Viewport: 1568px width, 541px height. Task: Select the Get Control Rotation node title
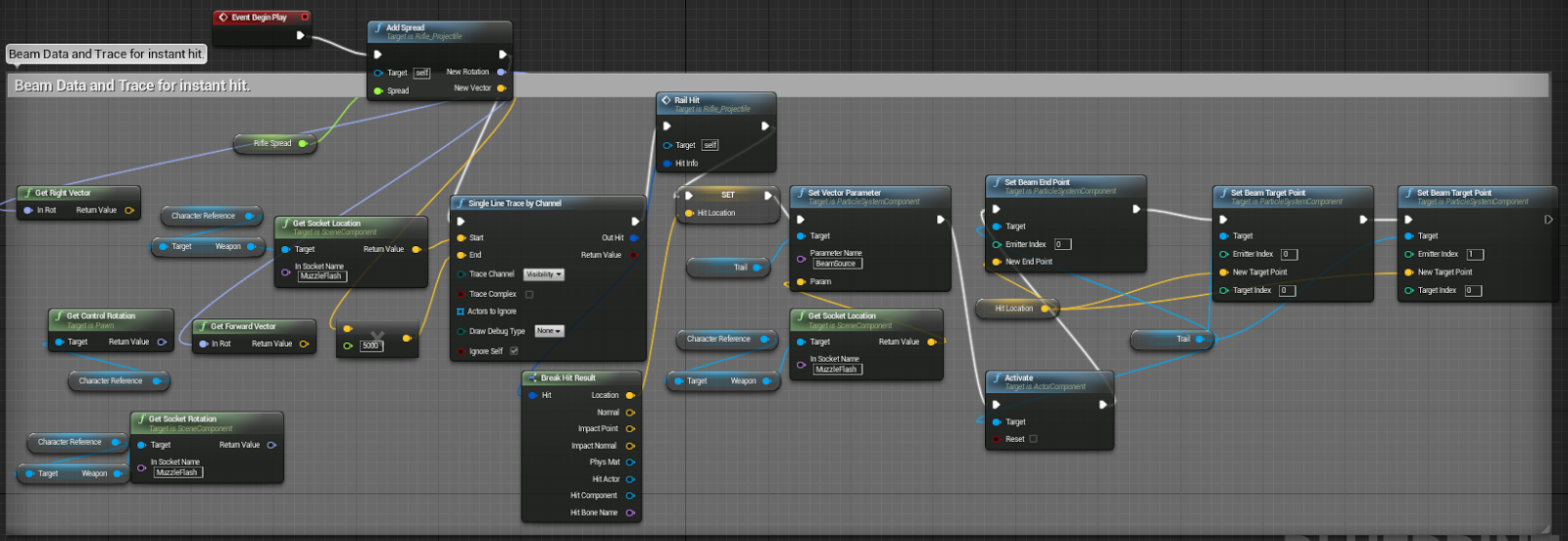(x=101, y=317)
